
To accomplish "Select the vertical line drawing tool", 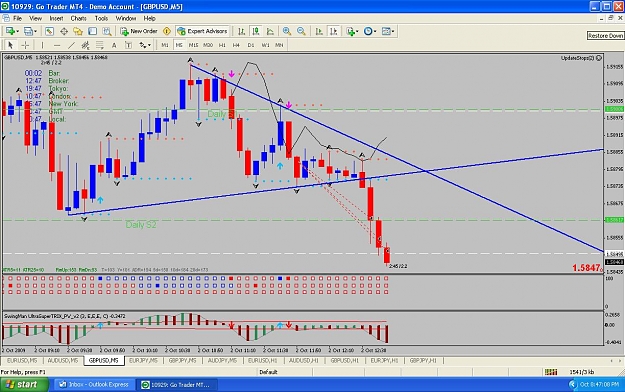I will tap(42, 45).
